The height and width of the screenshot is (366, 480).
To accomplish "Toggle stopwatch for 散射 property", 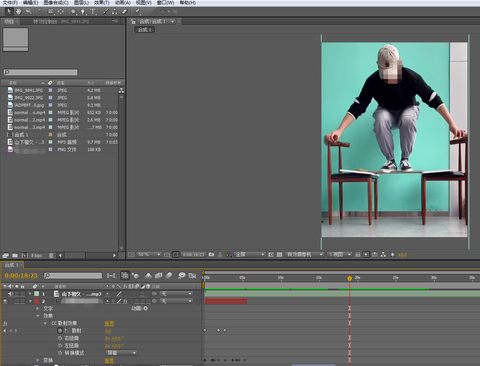I will (60, 331).
